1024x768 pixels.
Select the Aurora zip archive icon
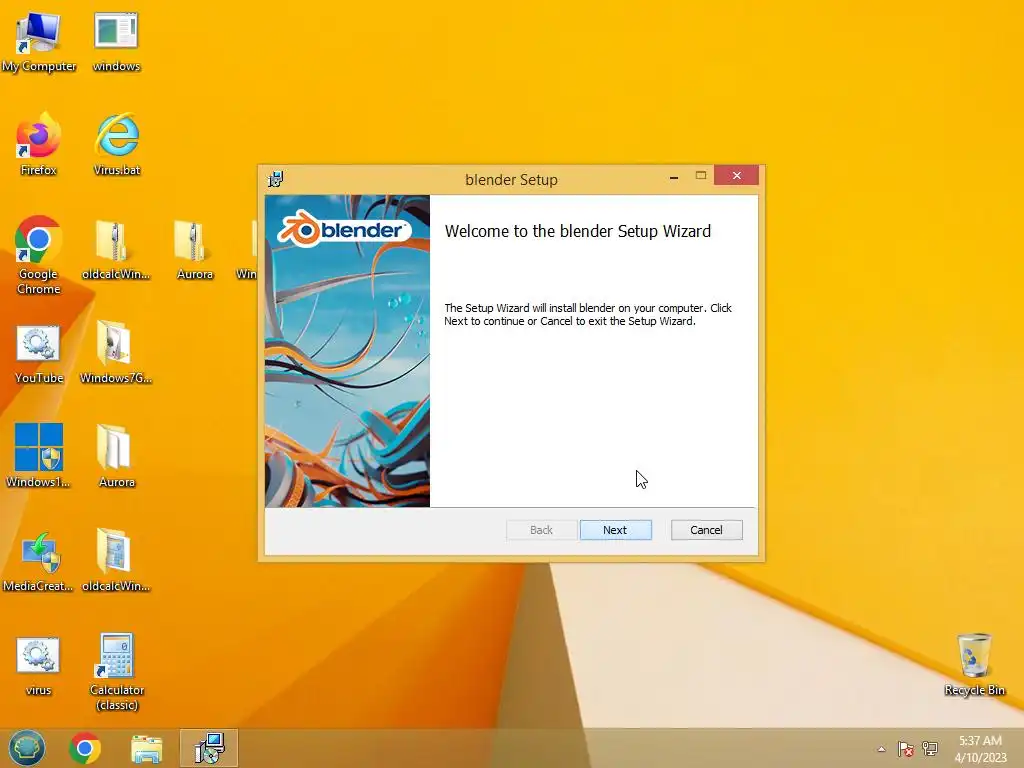pyautogui.click(x=195, y=250)
